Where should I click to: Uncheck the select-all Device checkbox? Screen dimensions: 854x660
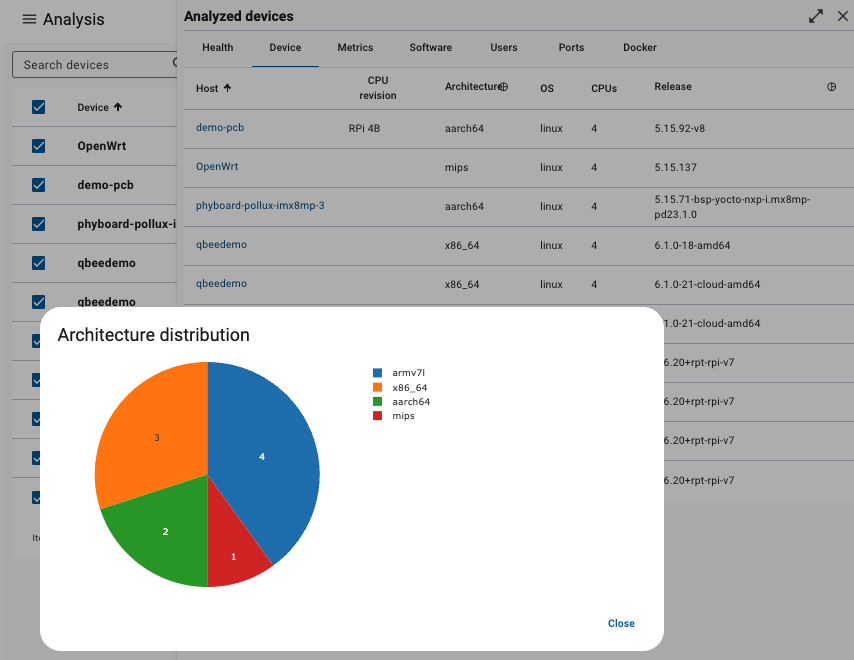[x=37, y=106]
